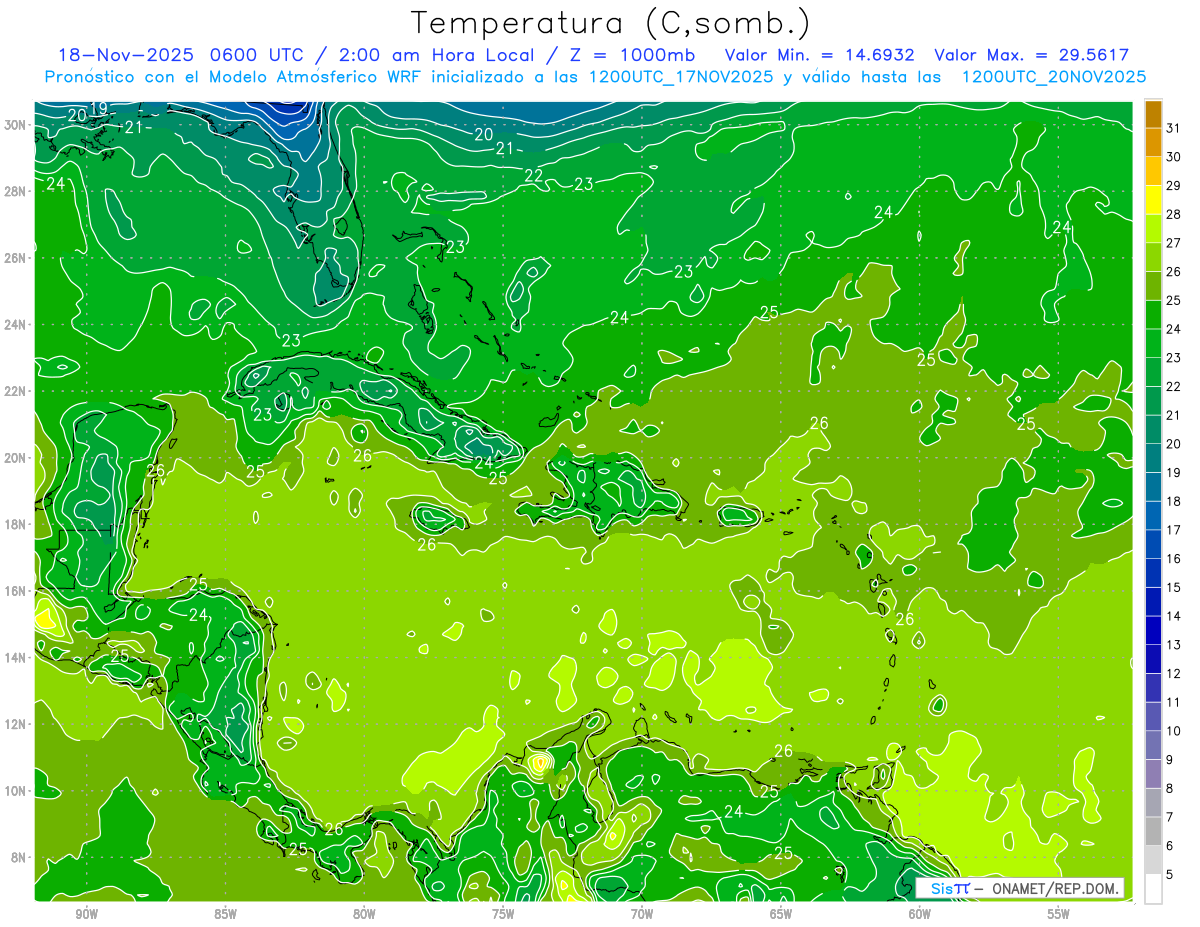Click the bright yellow swatch above the 28 label
Viewport: 1200px width, 927px height.
[x=1153, y=200]
